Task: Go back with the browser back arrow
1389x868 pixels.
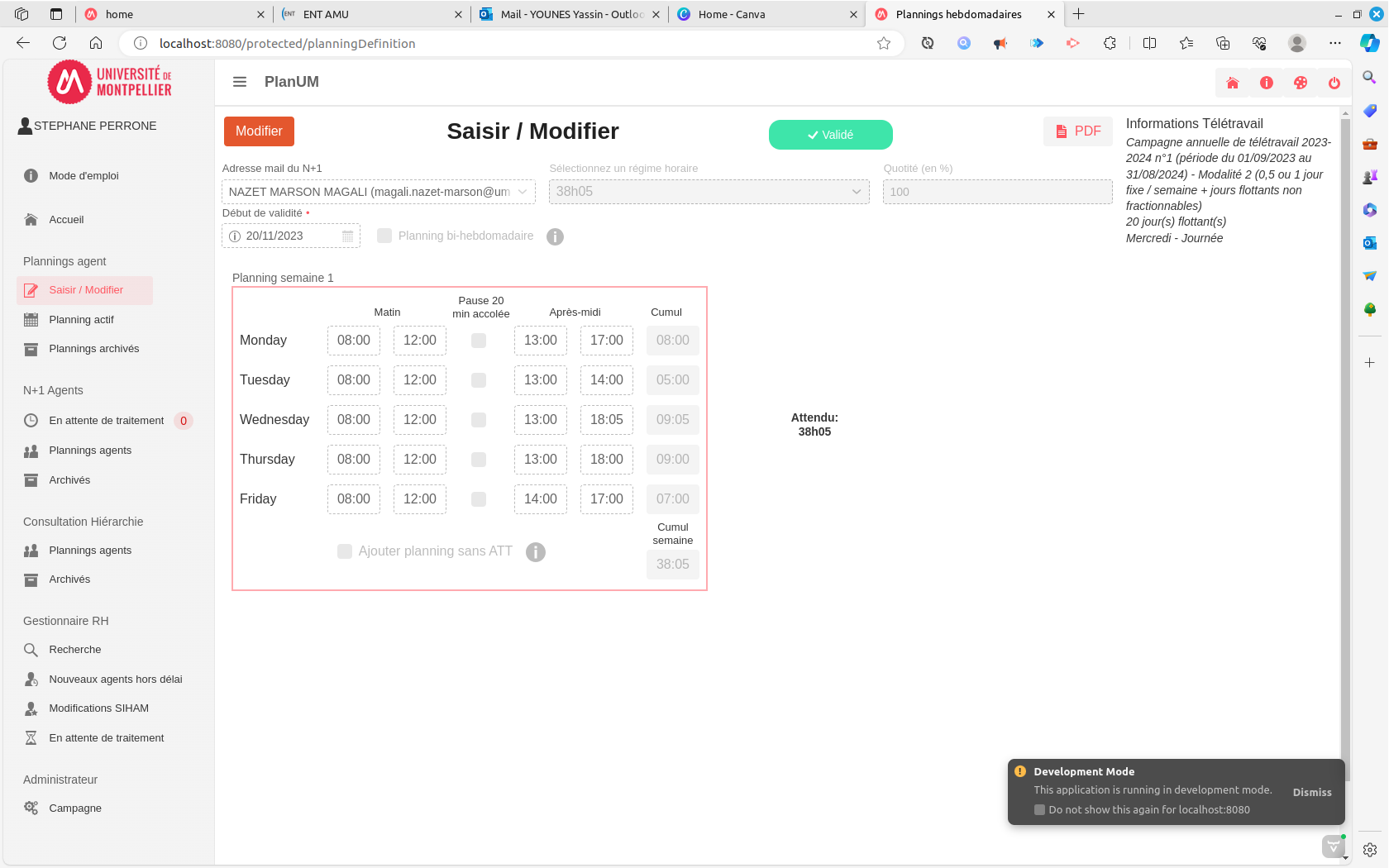Action: pyautogui.click(x=23, y=43)
